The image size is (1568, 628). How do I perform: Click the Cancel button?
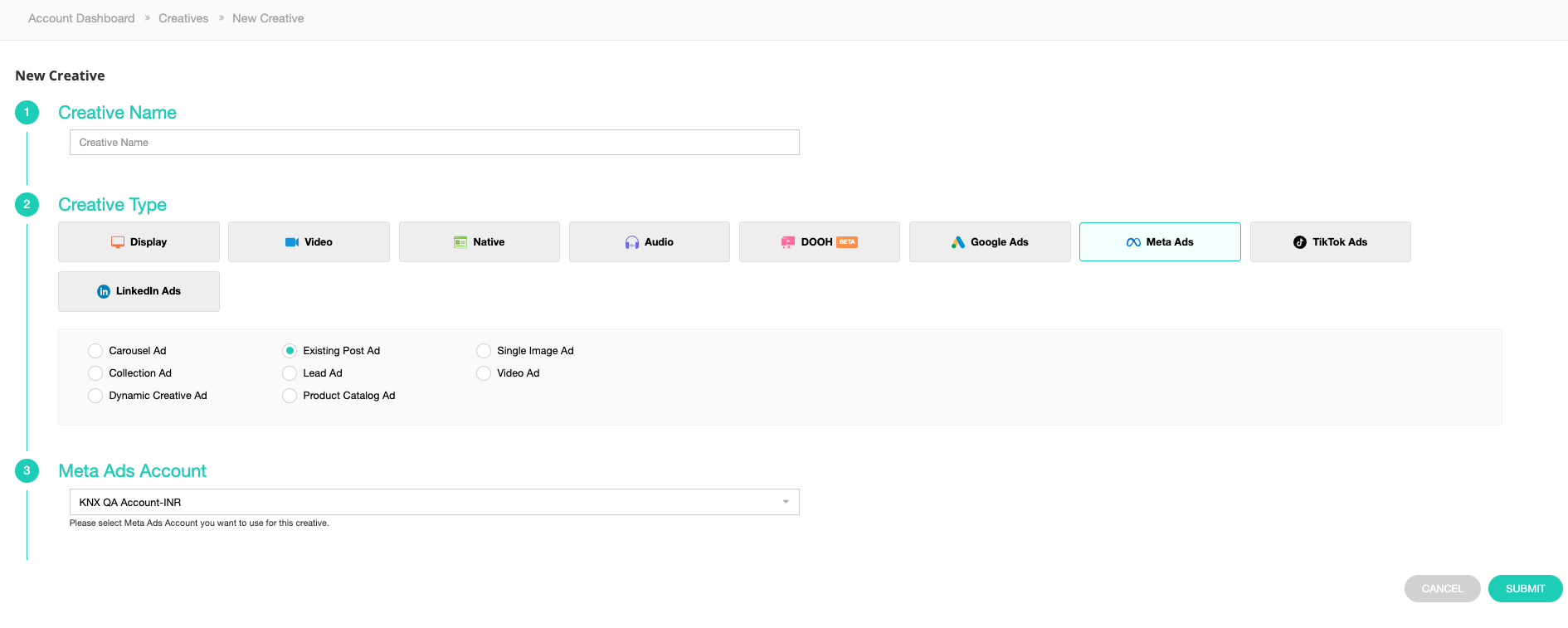coord(1442,588)
